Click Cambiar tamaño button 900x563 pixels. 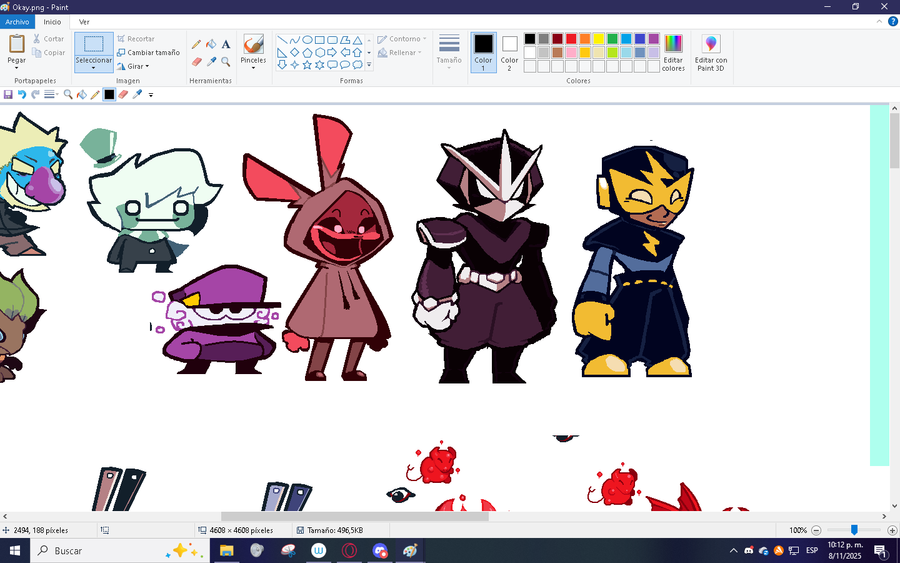point(148,52)
